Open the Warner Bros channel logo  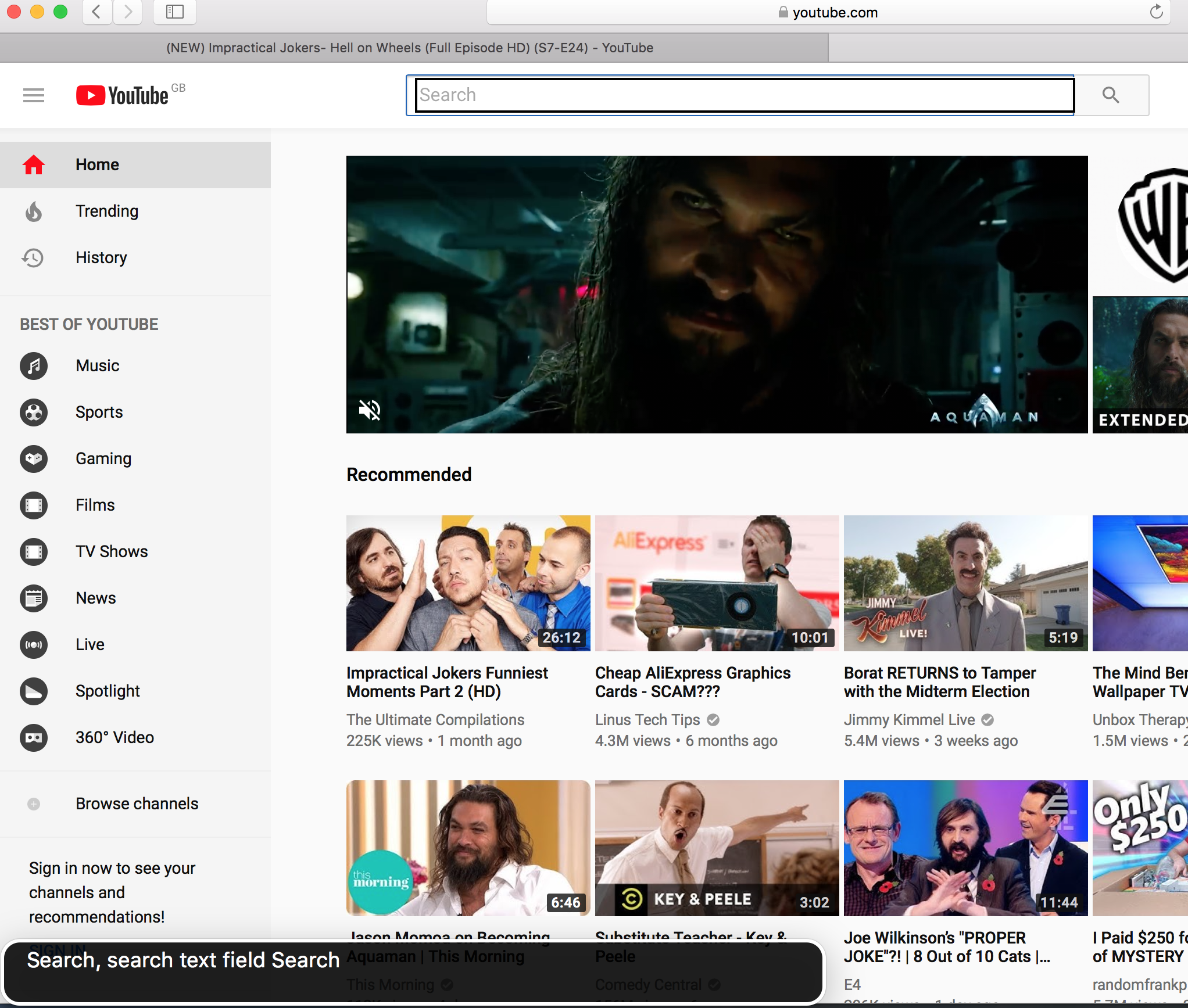pyautogui.click(x=1153, y=225)
